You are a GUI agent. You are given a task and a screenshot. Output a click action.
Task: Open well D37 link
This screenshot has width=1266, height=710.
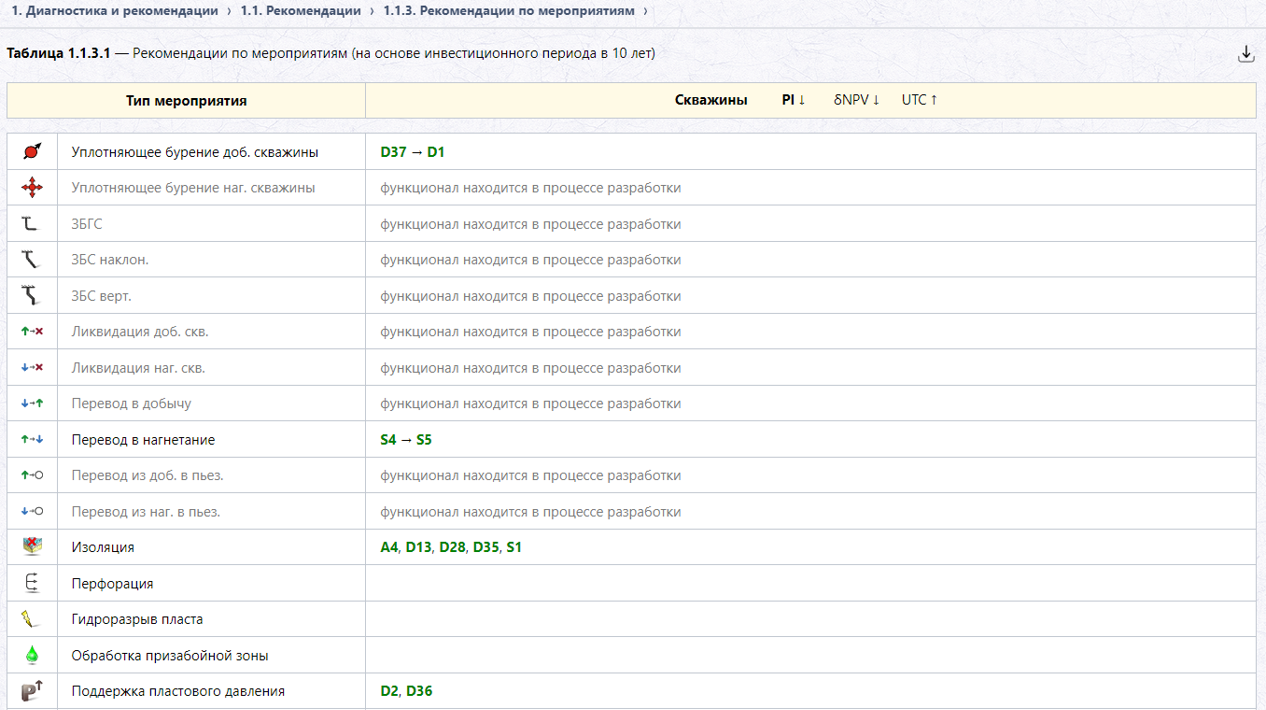(x=394, y=152)
